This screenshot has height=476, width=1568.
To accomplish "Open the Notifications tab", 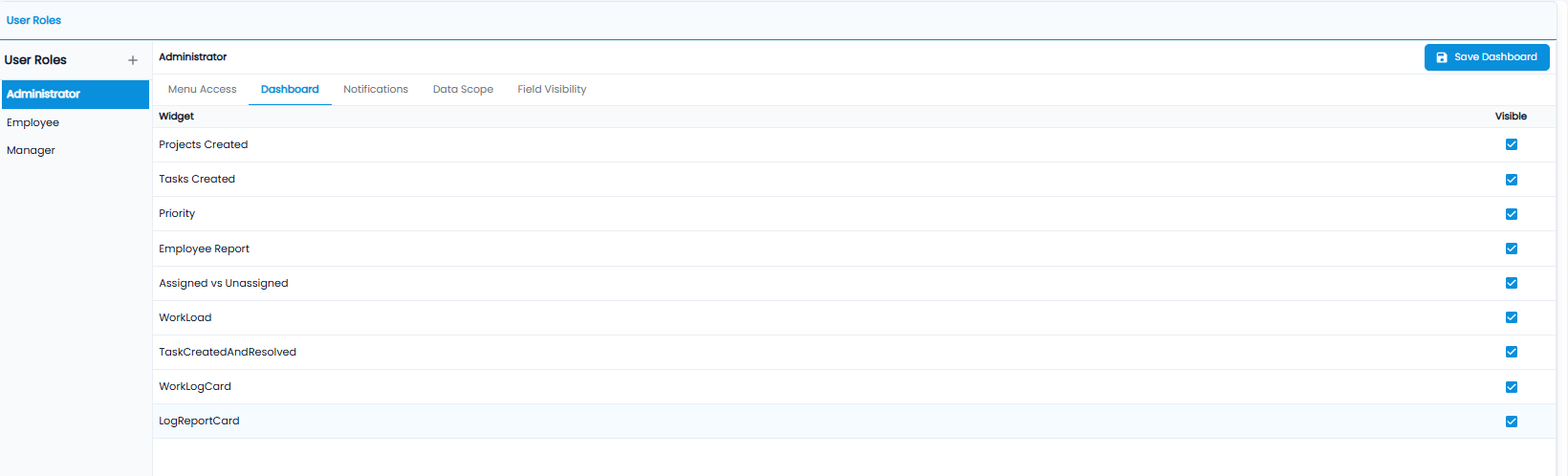I will click(x=376, y=89).
